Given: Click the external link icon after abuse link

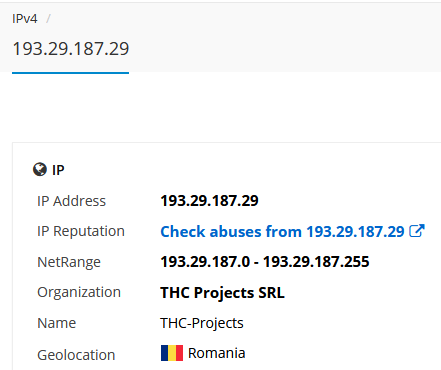Looking at the screenshot, I should point(417,231).
